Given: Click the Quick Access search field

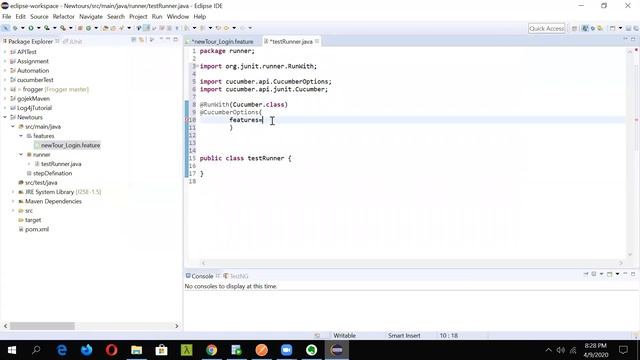Looking at the screenshot, I should click(x=547, y=28).
